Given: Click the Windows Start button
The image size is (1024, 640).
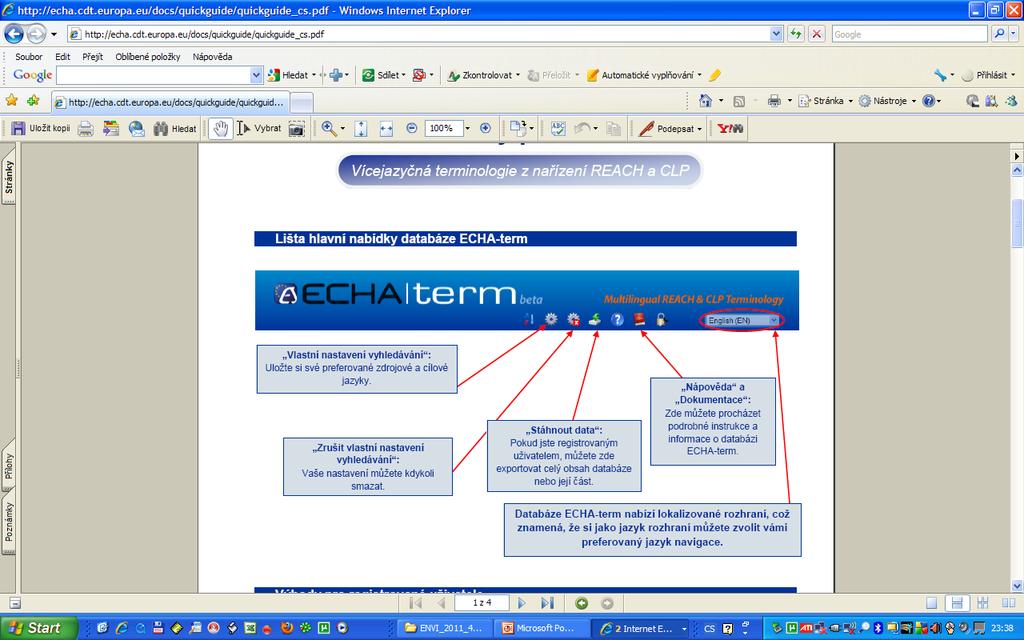Looking at the screenshot, I should coord(38,628).
